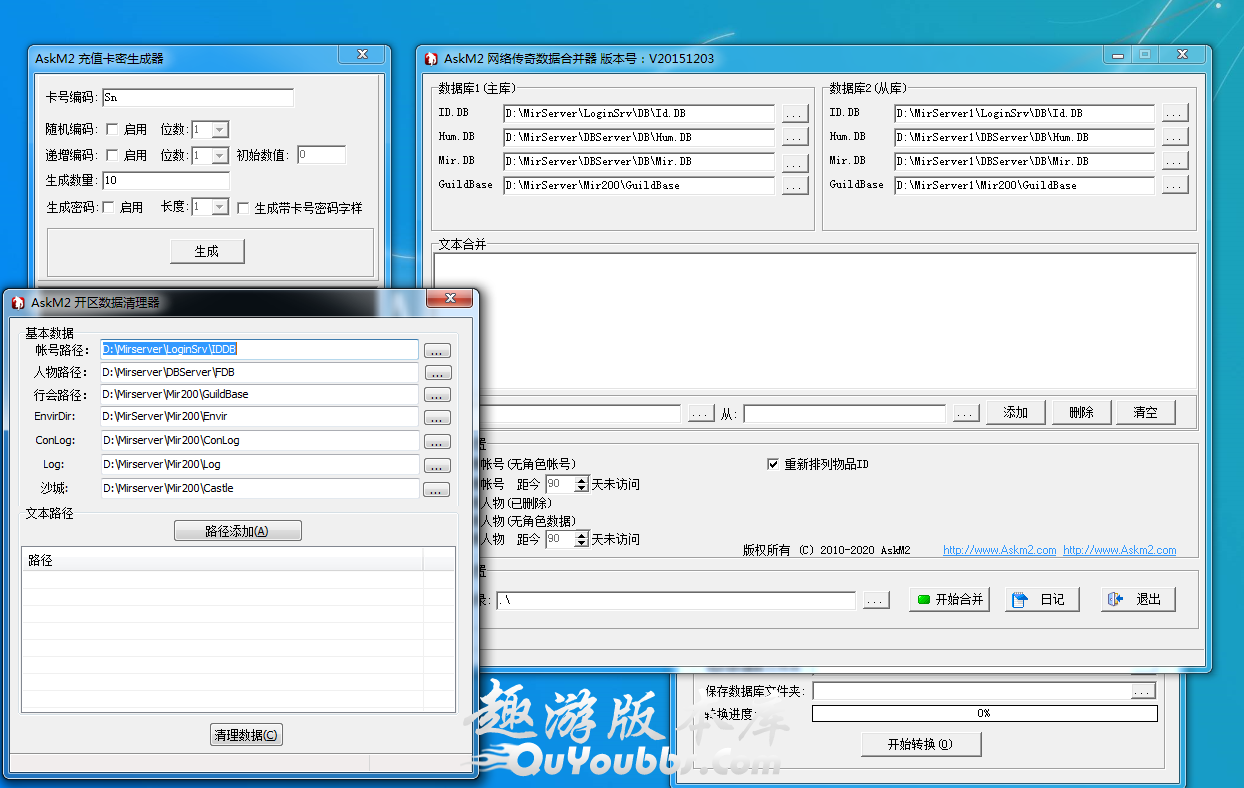Click the 清理数据(C) button
The image size is (1244, 788).
246,735
